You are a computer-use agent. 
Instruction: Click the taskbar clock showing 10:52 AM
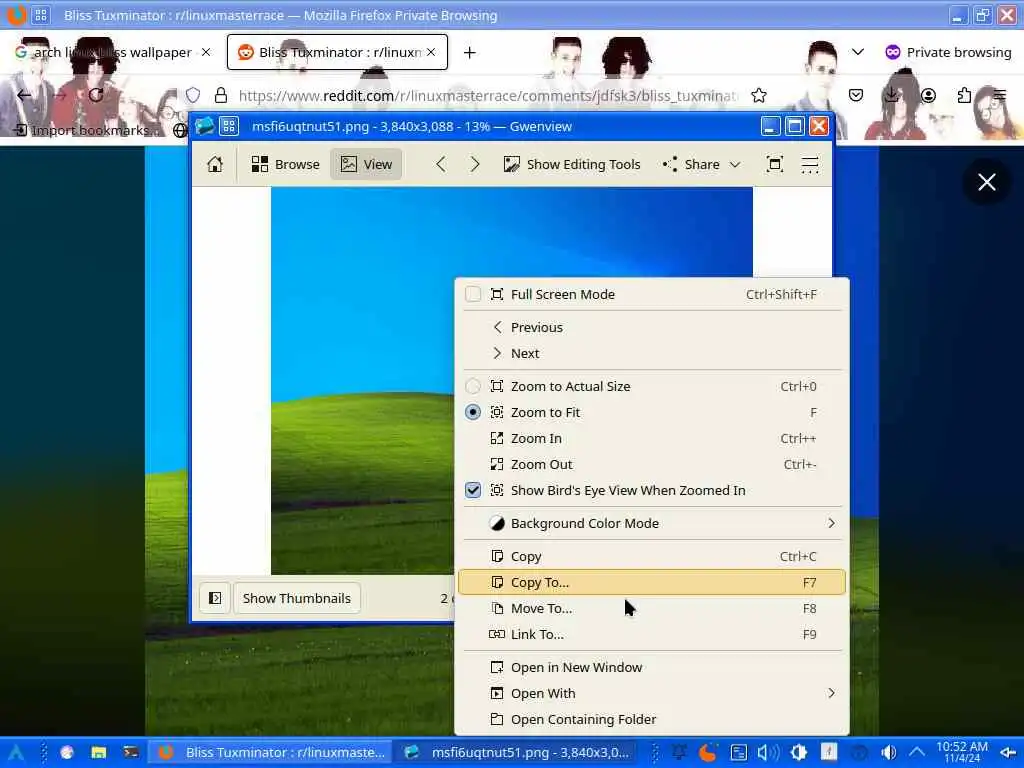(x=962, y=752)
